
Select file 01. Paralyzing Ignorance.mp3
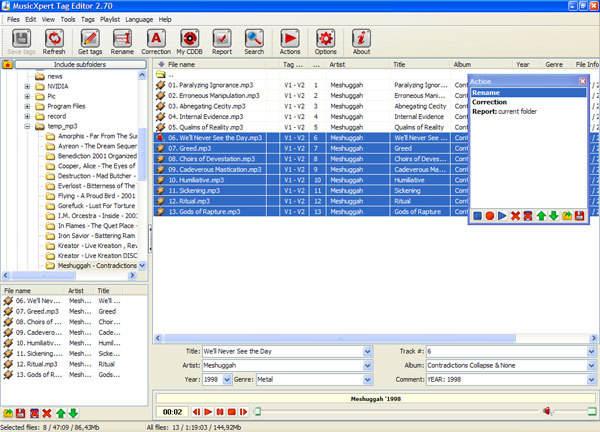211,85
